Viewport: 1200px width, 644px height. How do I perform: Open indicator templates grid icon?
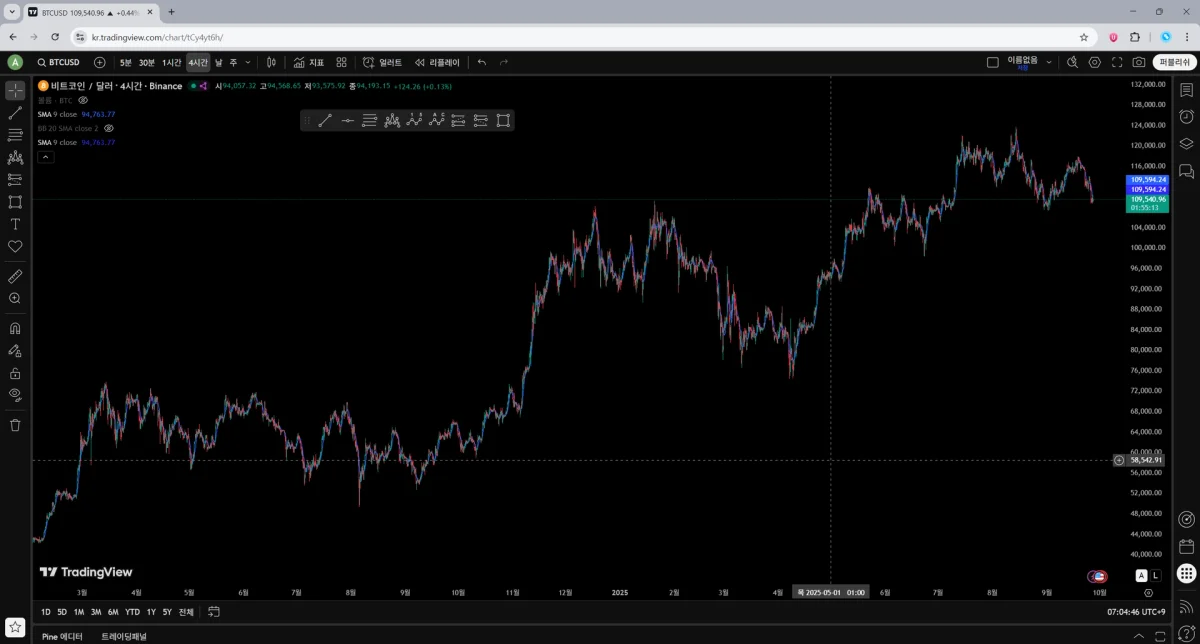pos(341,62)
